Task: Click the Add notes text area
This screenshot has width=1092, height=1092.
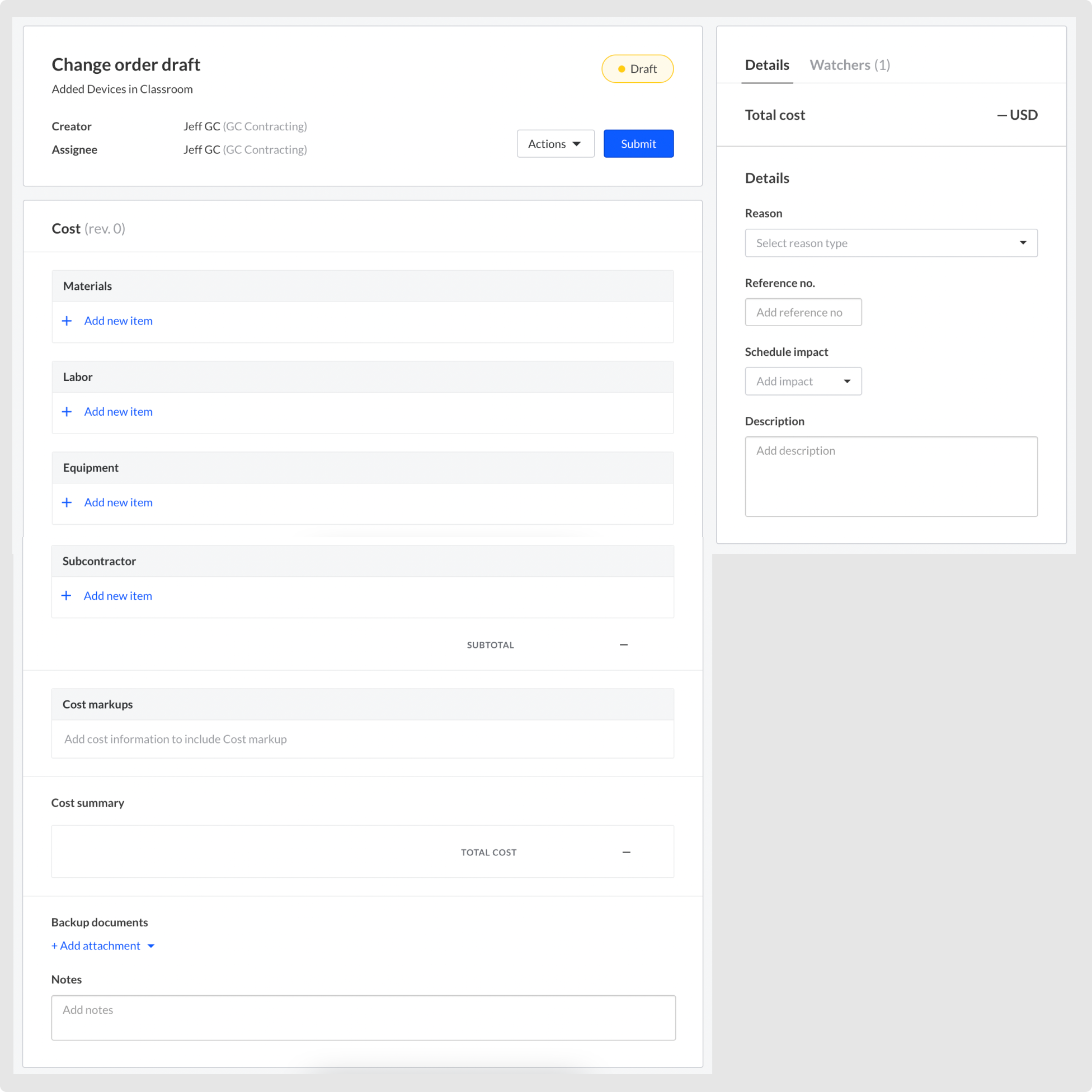Action: (x=363, y=1018)
